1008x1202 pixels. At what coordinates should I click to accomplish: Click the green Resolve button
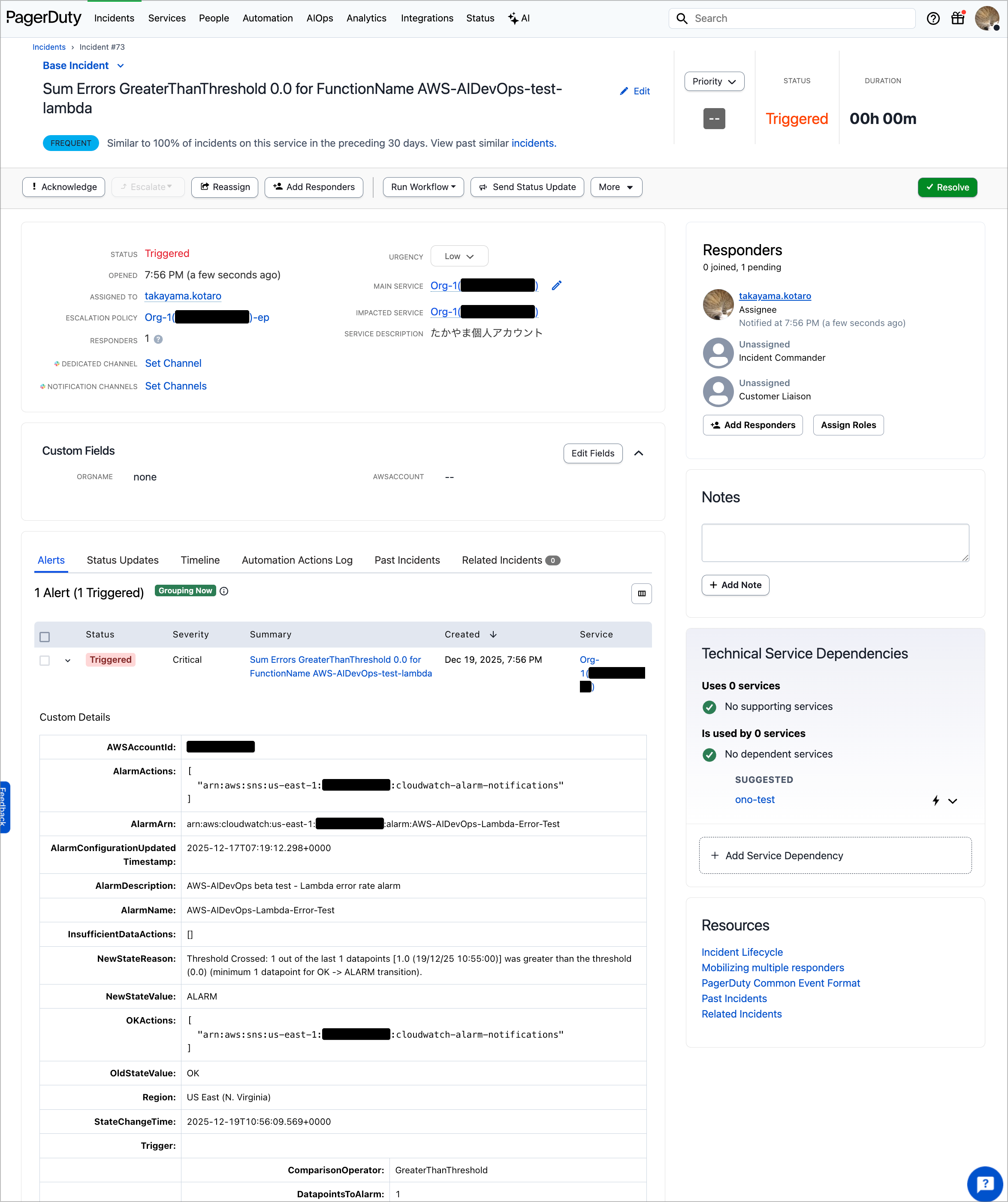click(947, 187)
